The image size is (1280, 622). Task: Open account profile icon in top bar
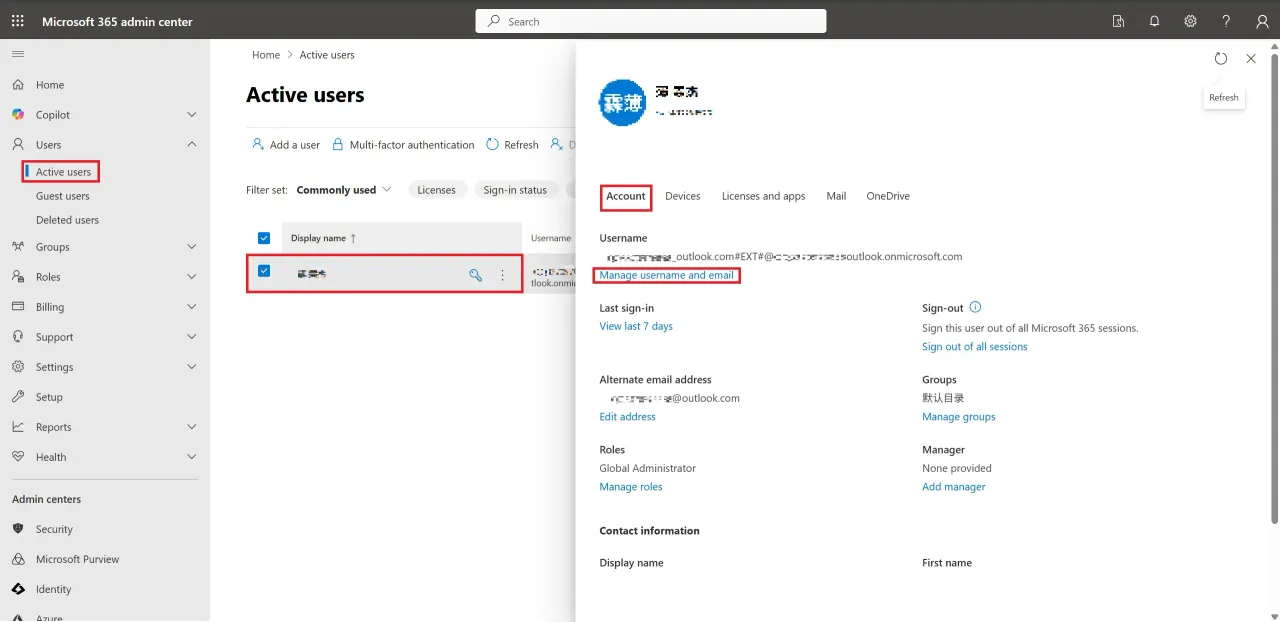point(1262,21)
